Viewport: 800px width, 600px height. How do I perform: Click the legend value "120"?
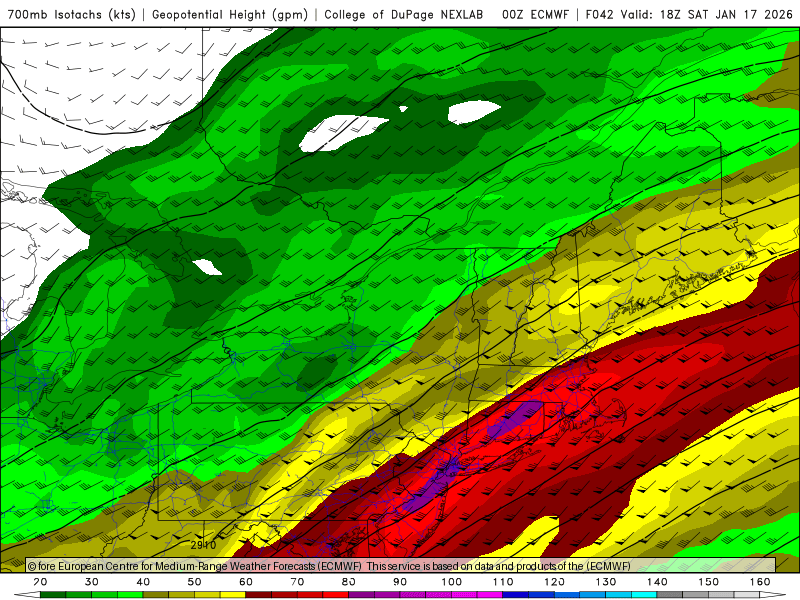click(555, 582)
